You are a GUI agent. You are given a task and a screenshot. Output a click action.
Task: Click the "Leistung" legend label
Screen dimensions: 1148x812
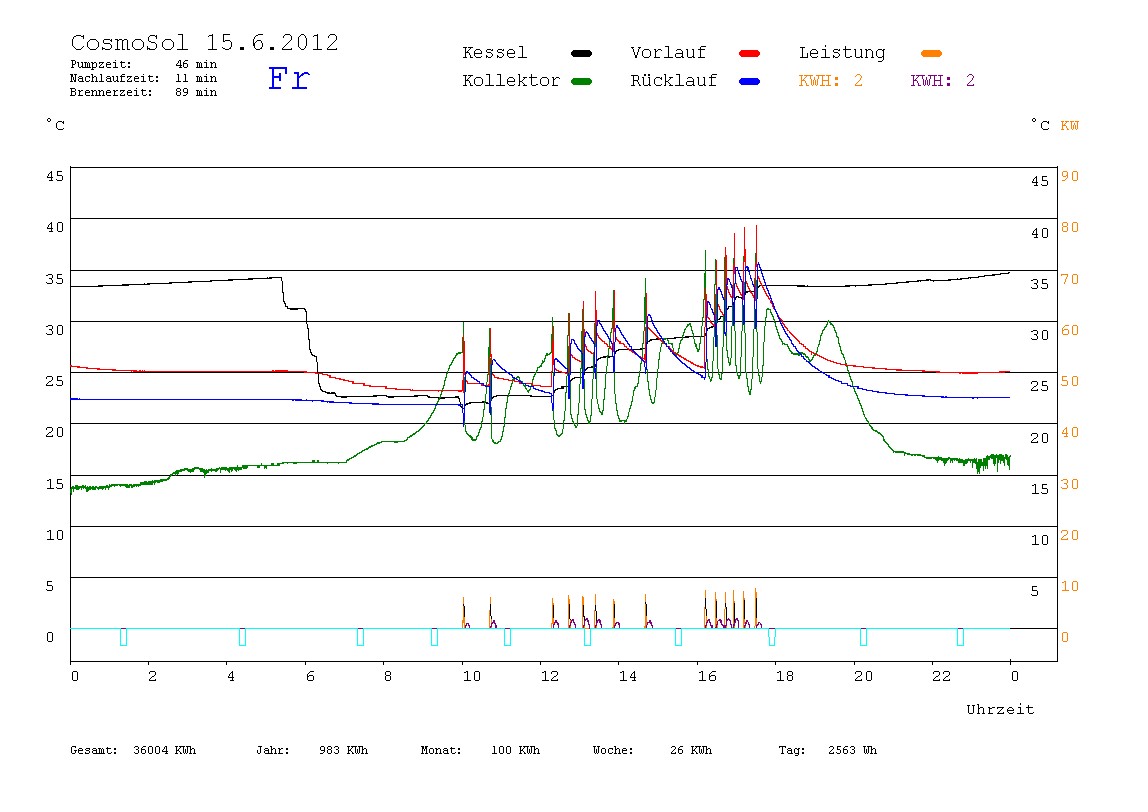pos(842,53)
